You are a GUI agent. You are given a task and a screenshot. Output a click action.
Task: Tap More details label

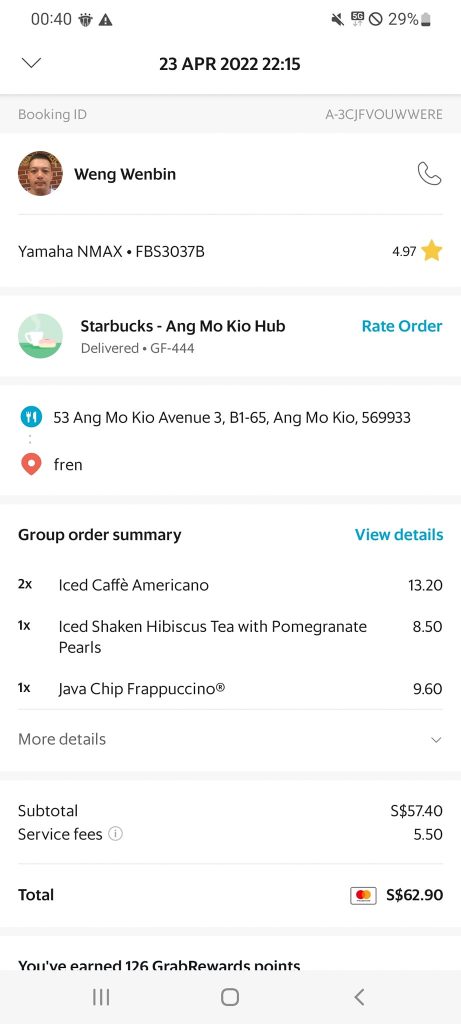coord(62,739)
